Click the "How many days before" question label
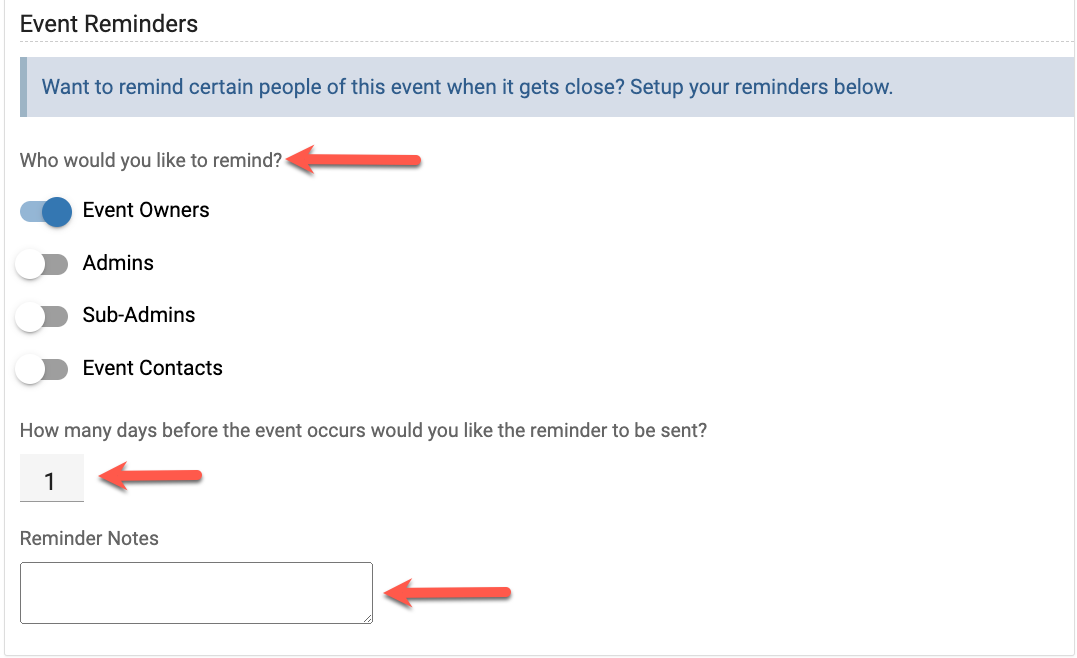The width and height of the screenshot is (1077, 658). click(x=363, y=431)
